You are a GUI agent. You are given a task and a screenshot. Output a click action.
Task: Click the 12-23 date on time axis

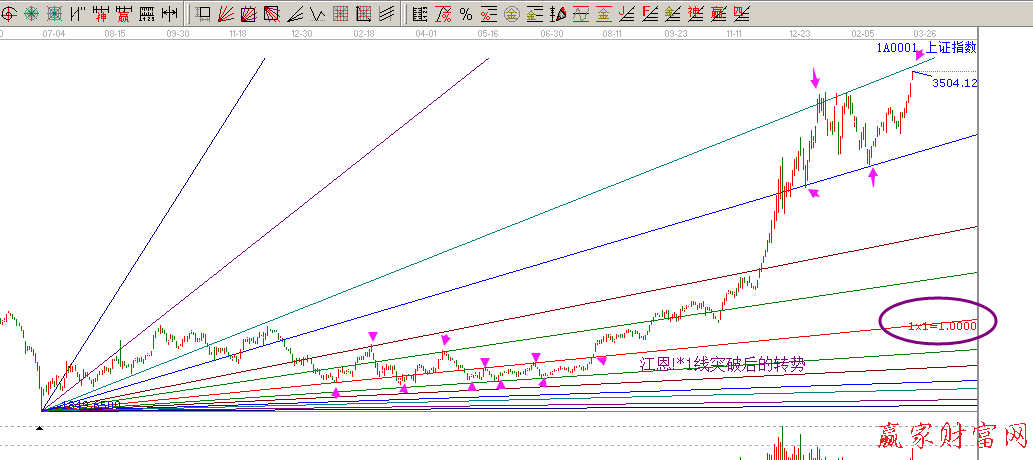[800, 33]
